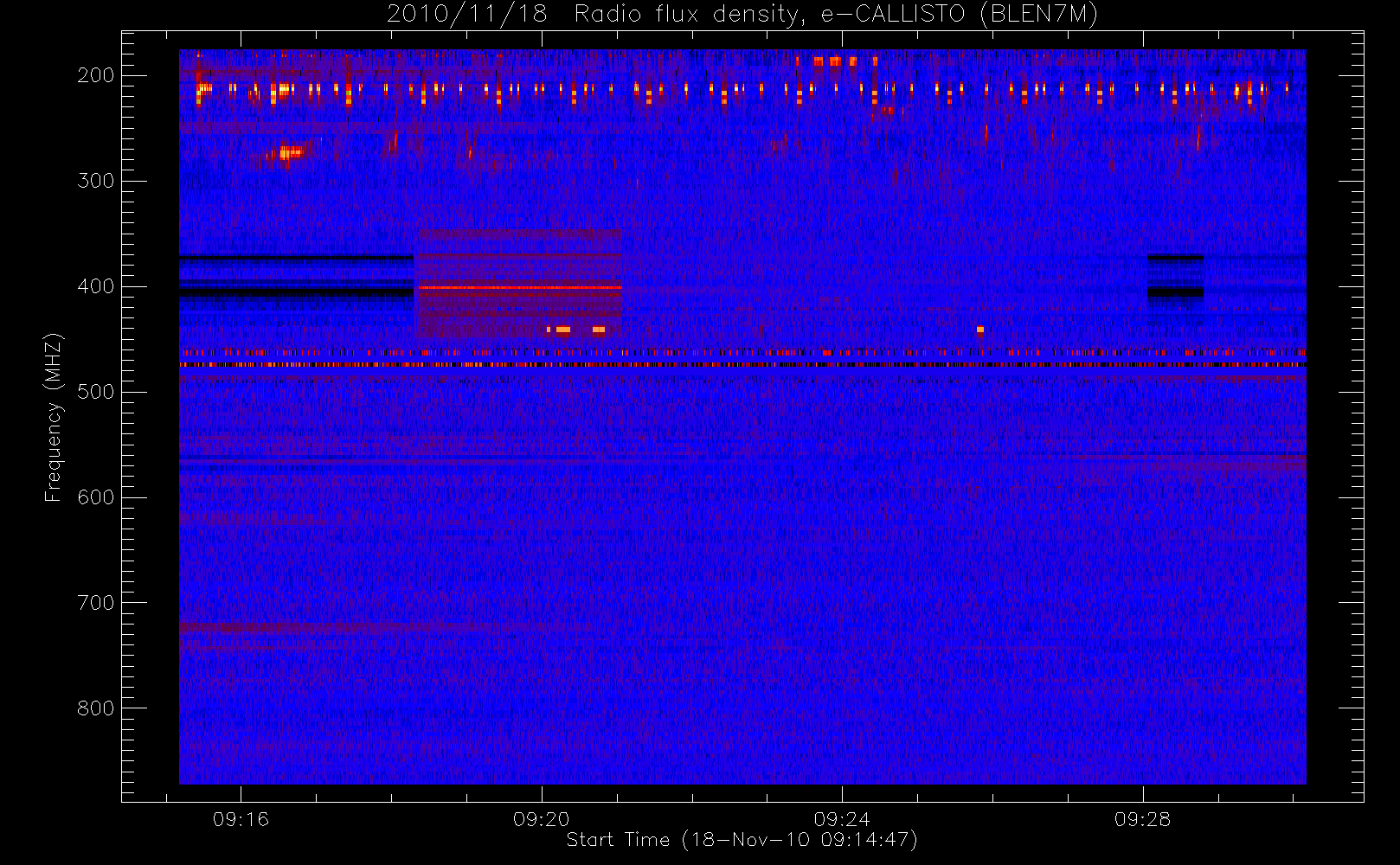
Task: Click the 09:24 time tick label
Action: pyautogui.click(x=842, y=819)
